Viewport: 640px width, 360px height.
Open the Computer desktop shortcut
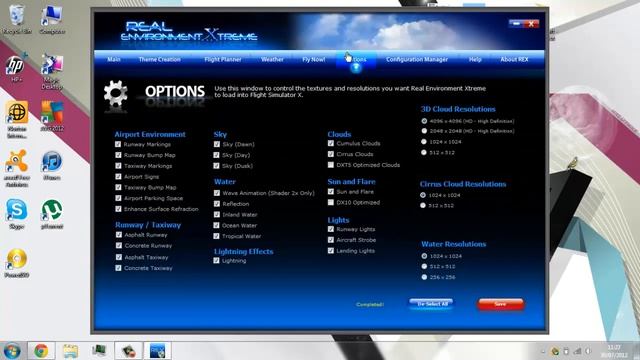point(52,19)
